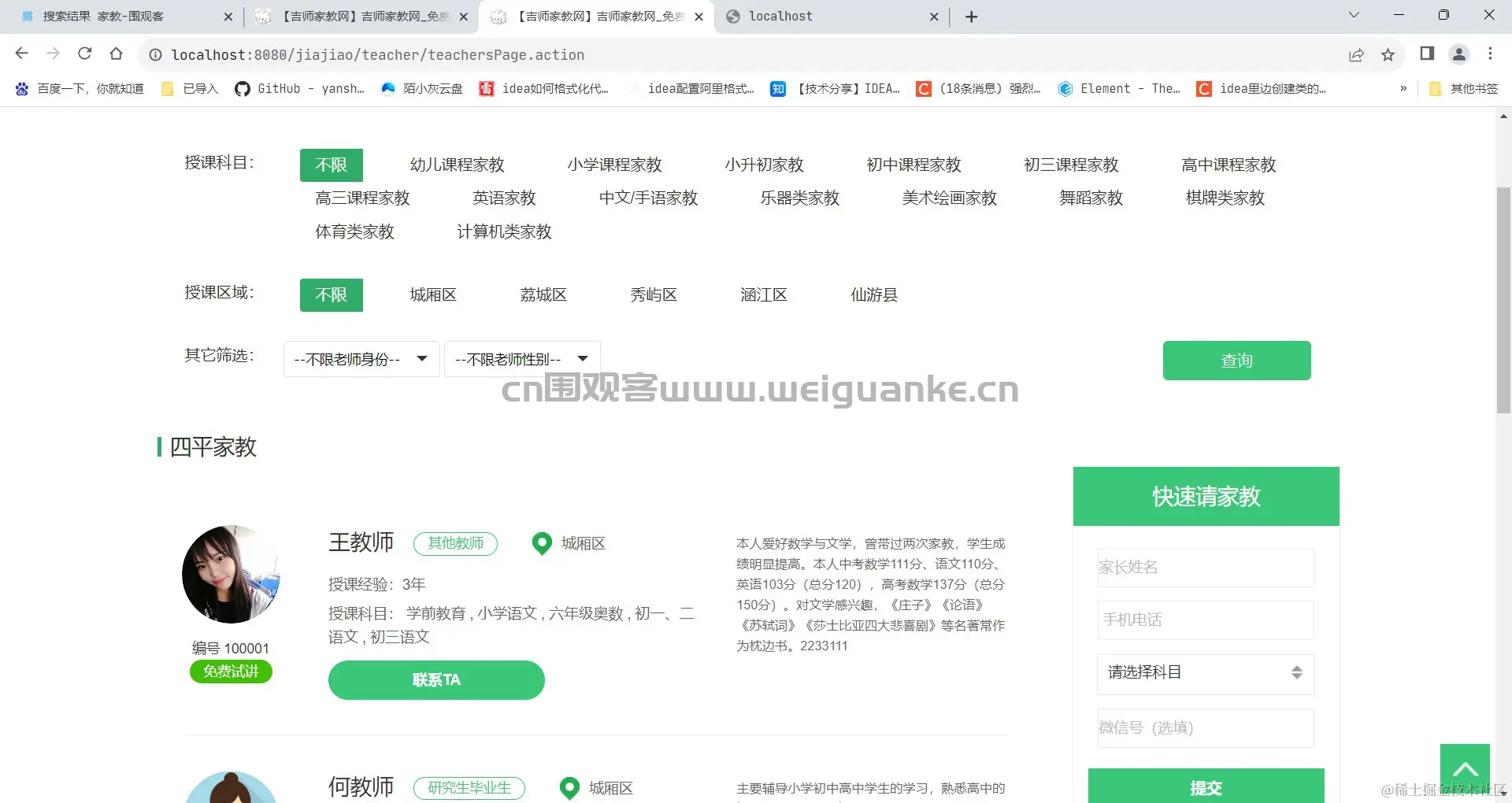Image resolution: width=1512 pixels, height=803 pixels.
Task: Filter area by 荔城区
Action: point(544,295)
